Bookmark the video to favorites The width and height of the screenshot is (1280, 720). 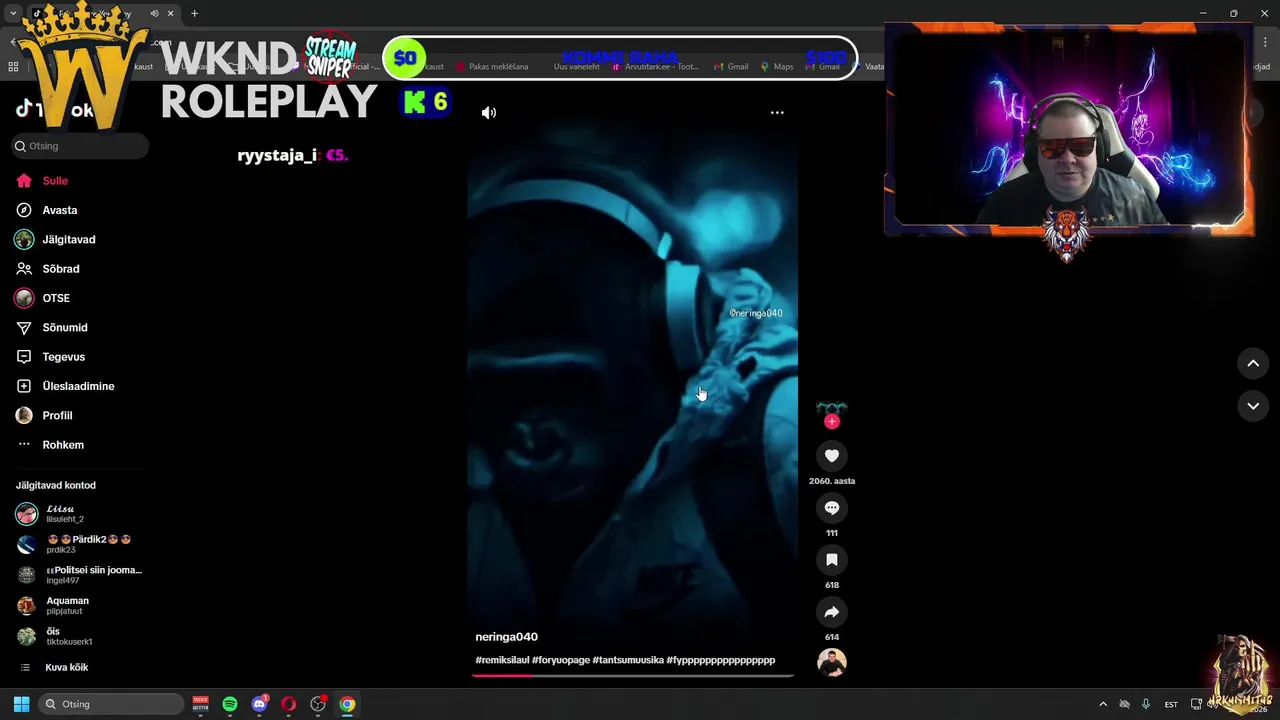(831, 560)
